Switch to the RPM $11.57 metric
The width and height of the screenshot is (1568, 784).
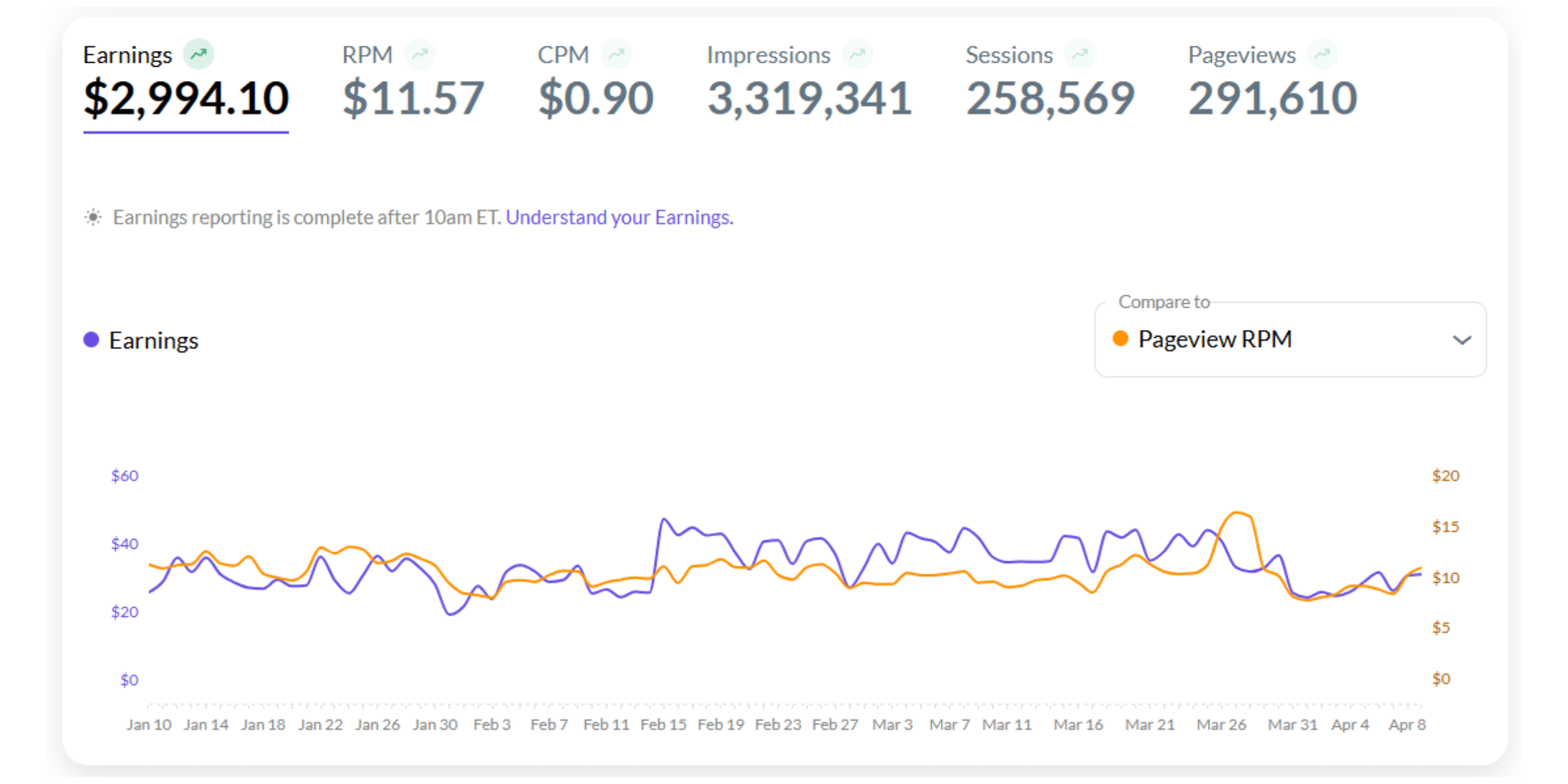click(x=413, y=98)
